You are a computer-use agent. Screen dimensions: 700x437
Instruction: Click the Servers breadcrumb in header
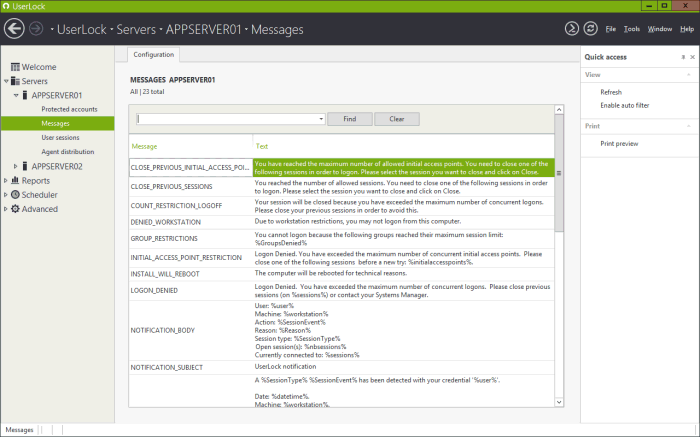click(x=136, y=29)
